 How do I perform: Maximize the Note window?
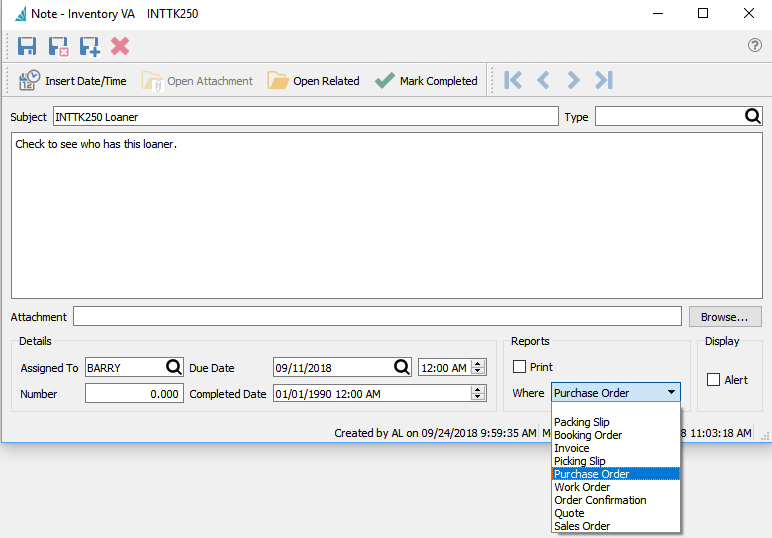[x=703, y=14]
